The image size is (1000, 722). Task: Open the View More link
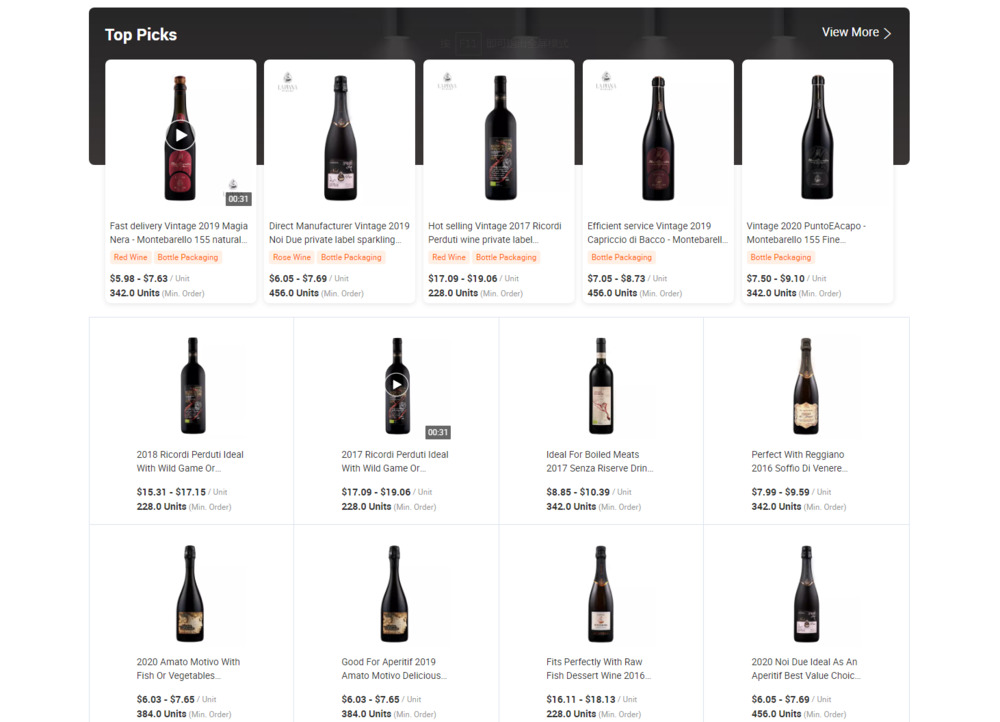click(x=856, y=33)
